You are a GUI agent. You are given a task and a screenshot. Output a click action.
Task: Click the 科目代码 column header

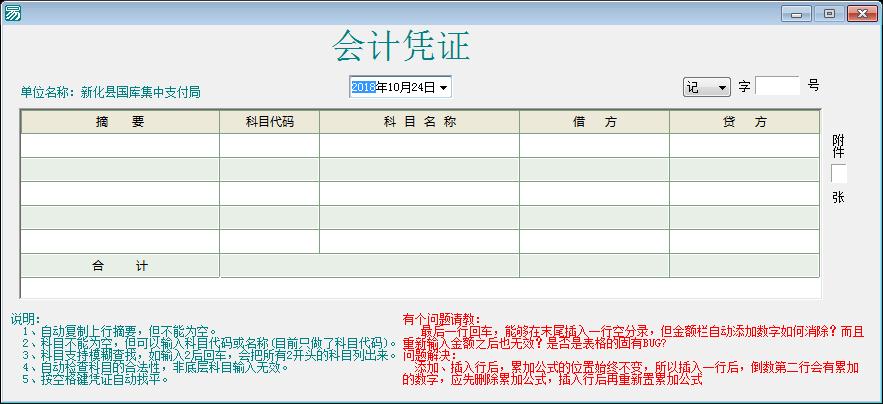coord(269,122)
